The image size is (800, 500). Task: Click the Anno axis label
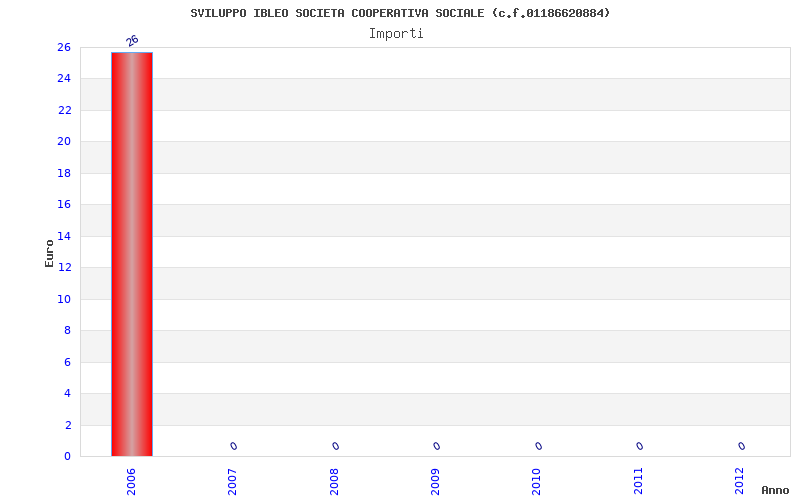[x=775, y=490]
